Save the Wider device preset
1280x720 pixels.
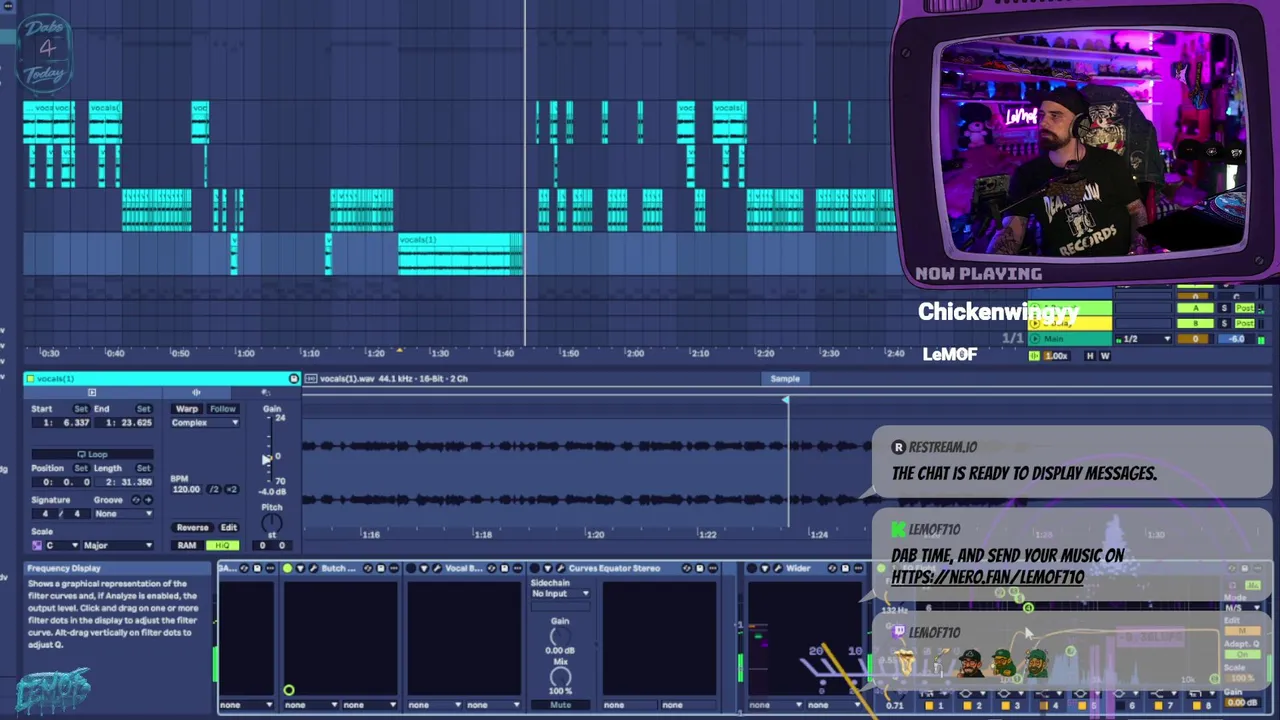[x=845, y=568]
